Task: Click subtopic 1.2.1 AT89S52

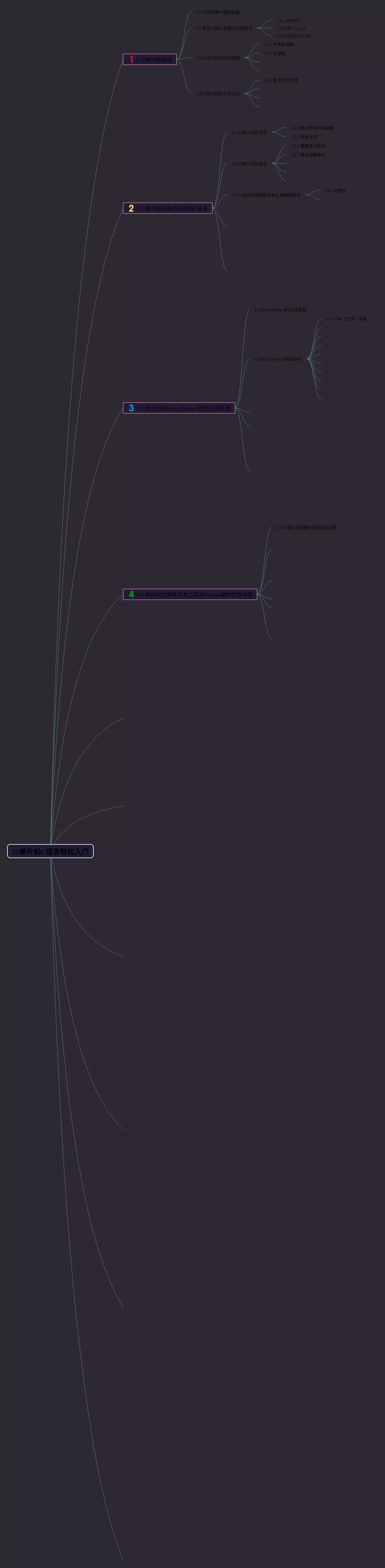Action: point(288,21)
